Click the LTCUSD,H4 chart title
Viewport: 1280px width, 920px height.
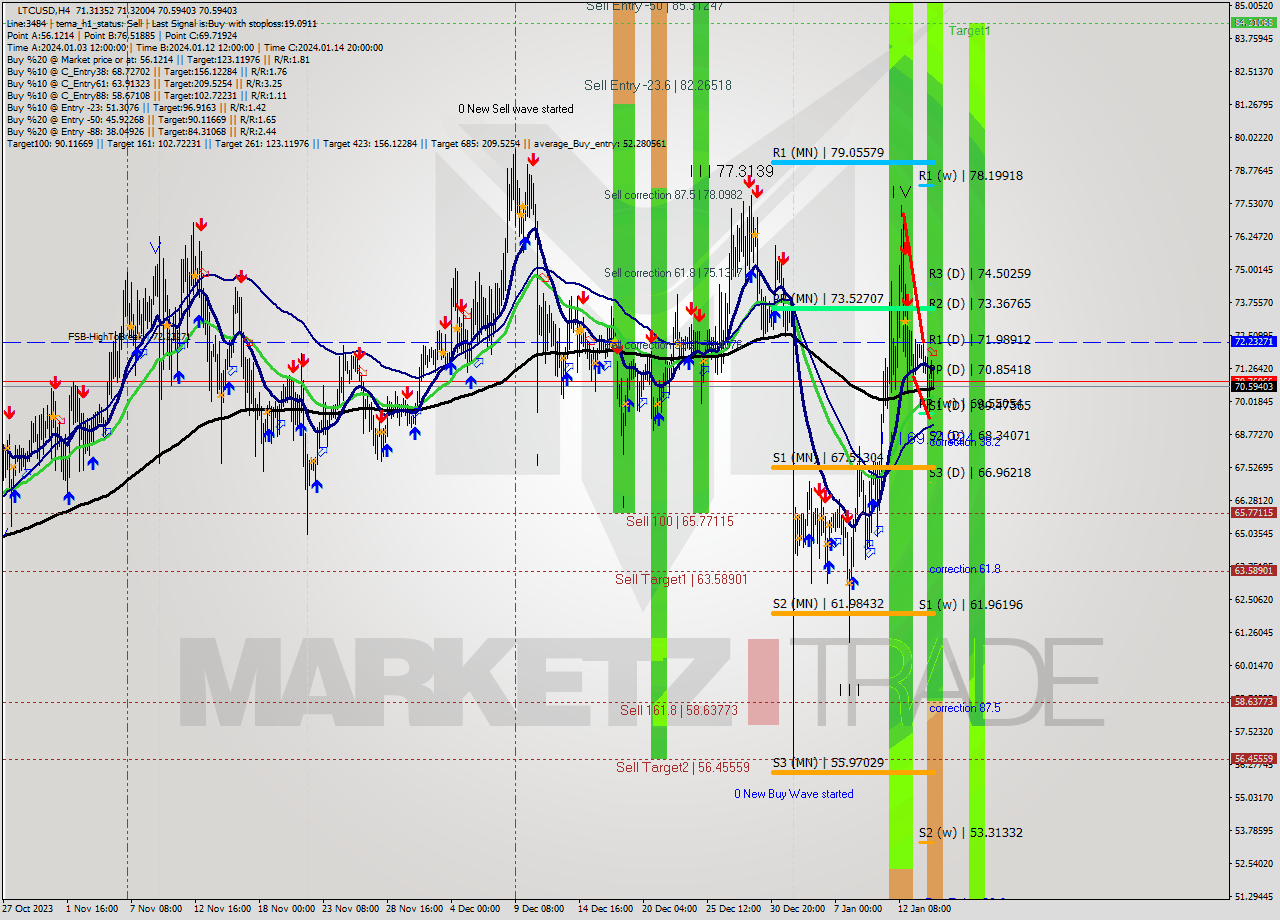[x=43, y=10]
